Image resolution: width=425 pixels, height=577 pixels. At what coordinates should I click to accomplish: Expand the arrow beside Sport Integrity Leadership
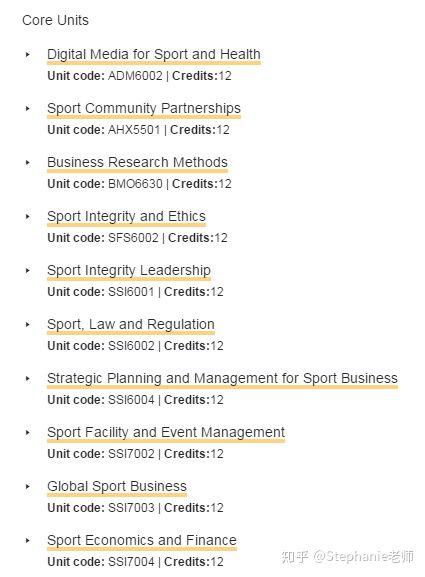[x=28, y=270]
